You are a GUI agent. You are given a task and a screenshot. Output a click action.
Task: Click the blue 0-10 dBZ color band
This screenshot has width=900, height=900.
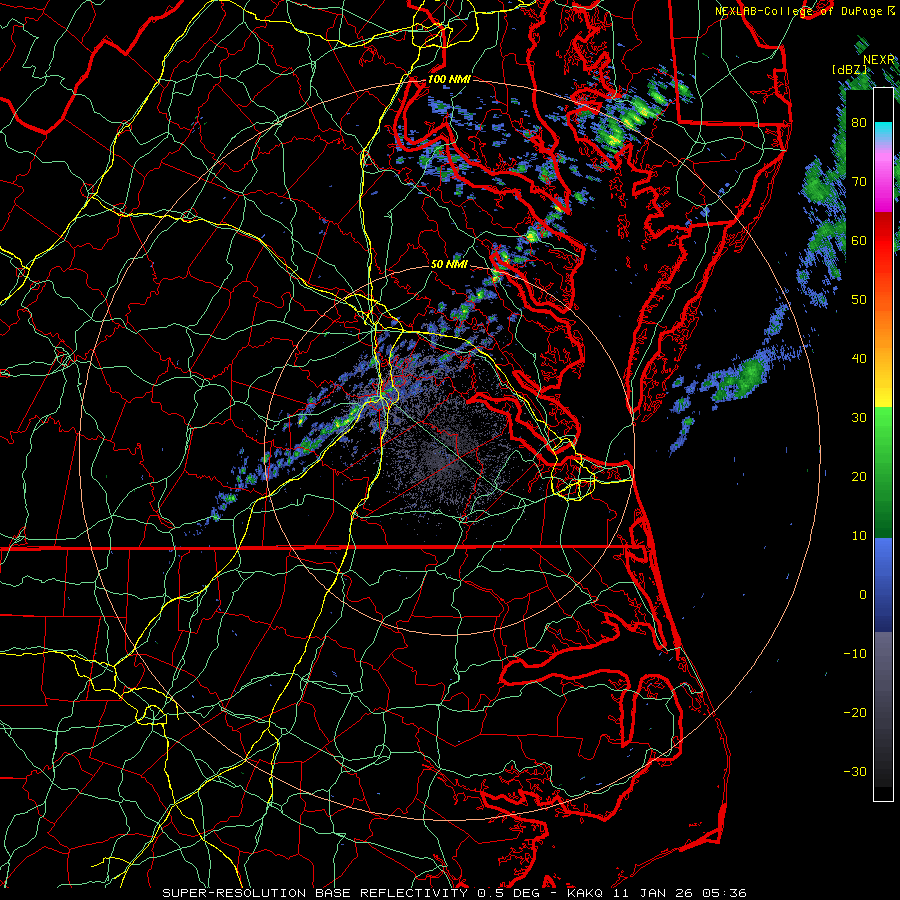pos(883,565)
